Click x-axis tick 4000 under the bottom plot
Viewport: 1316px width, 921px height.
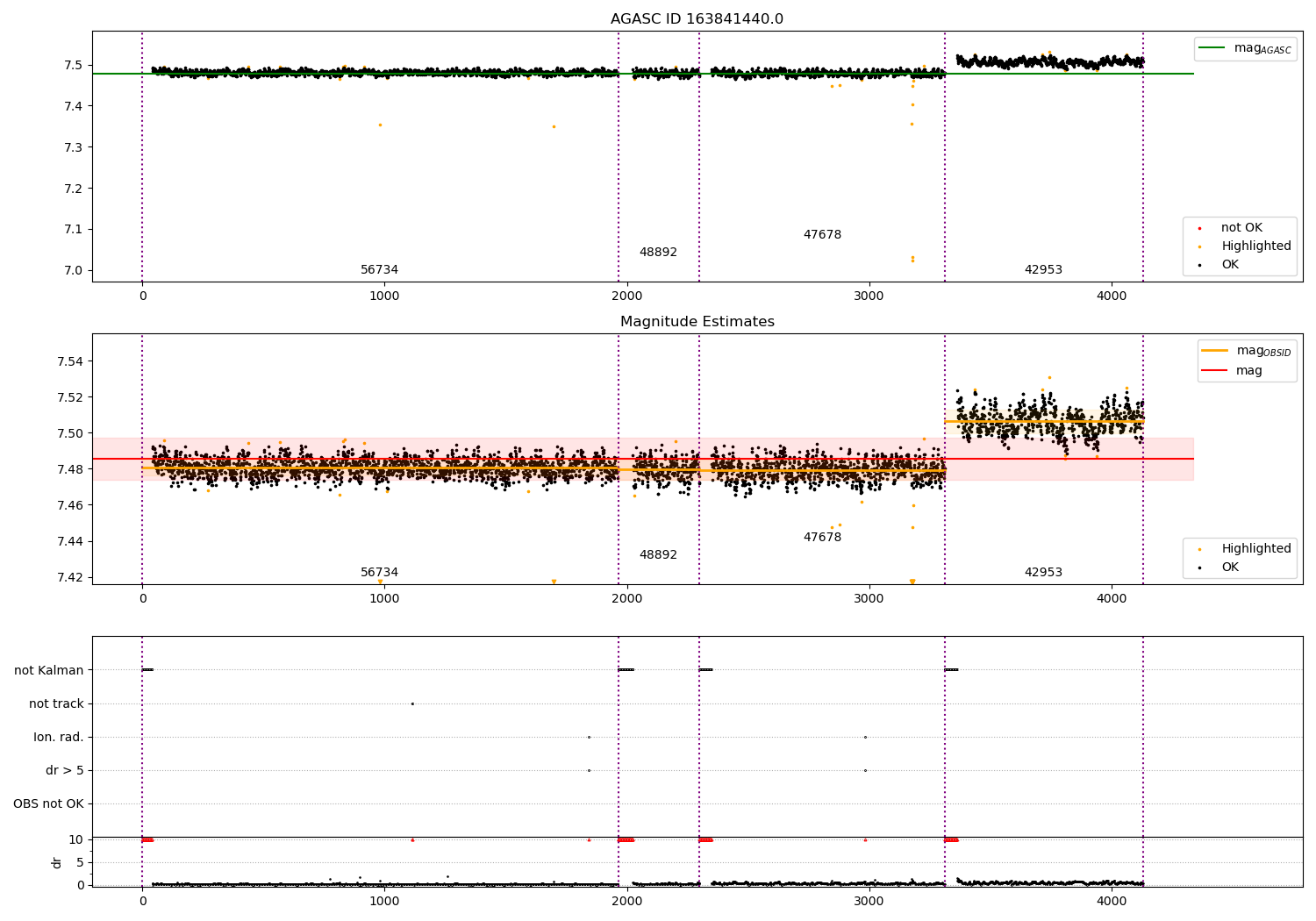point(1112,902)
